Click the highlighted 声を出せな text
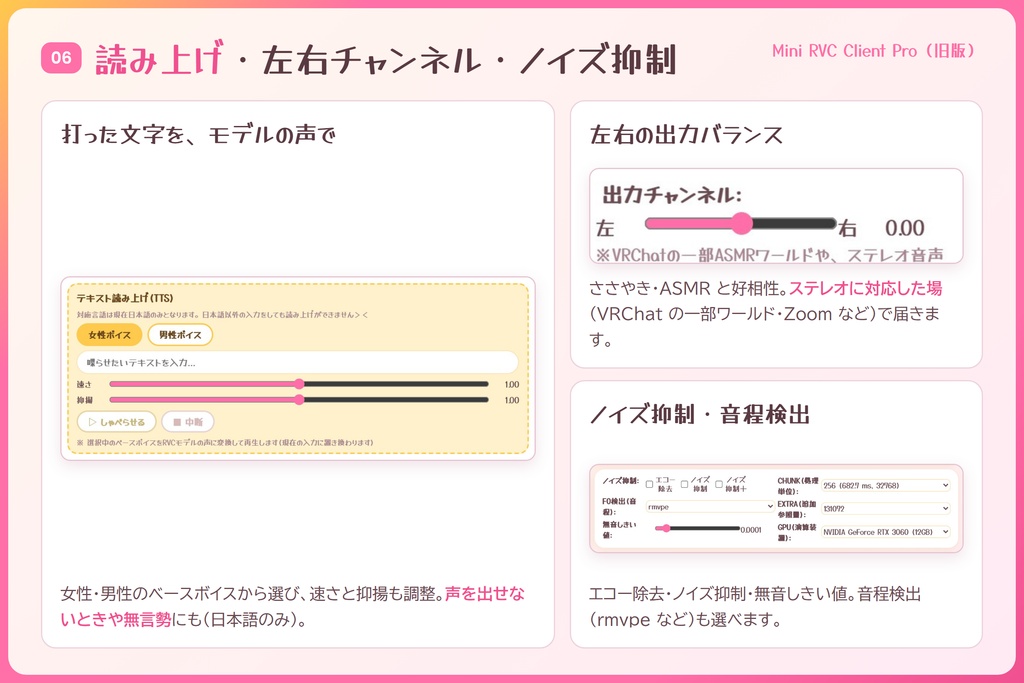This screenshot has width=1024, height=683. pyautogui.click(x=485, y=594)
